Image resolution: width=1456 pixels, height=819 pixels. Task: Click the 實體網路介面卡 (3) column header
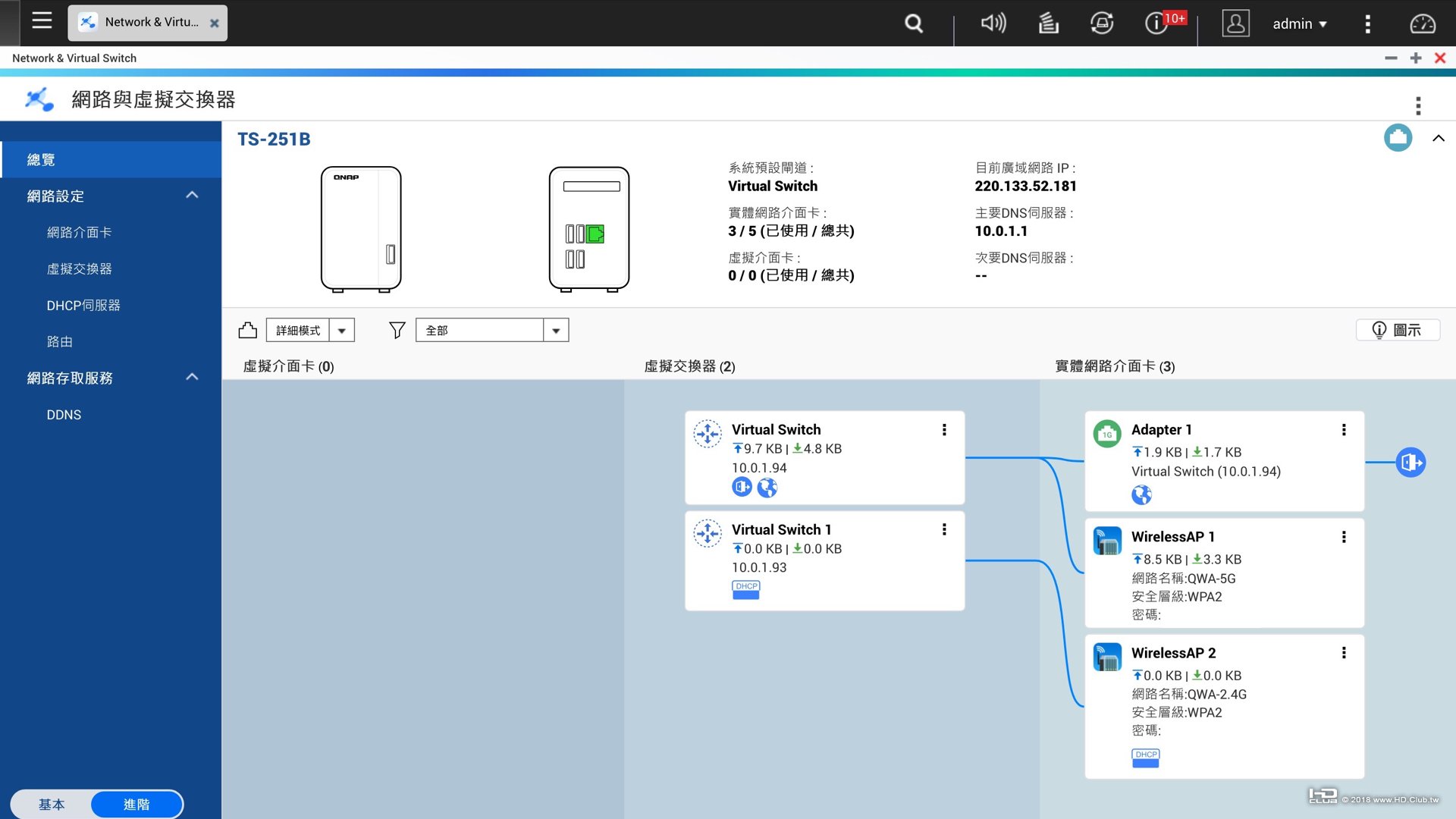(x=1115, y=366)
